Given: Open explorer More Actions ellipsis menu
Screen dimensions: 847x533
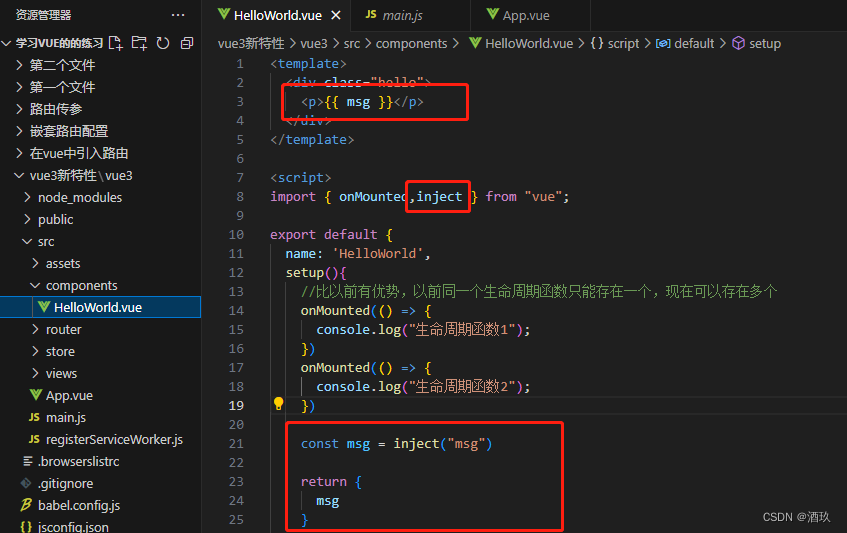Looking at the screenshot, I should coord(178,15).
